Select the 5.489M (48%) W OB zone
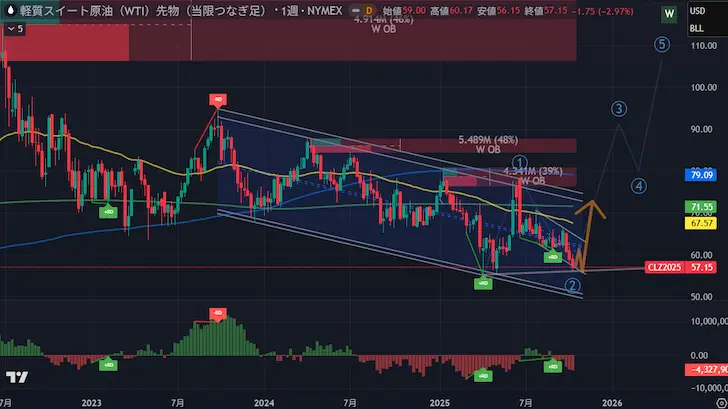The height and width of the screenshot is (409, 728). tap(482, 144)
